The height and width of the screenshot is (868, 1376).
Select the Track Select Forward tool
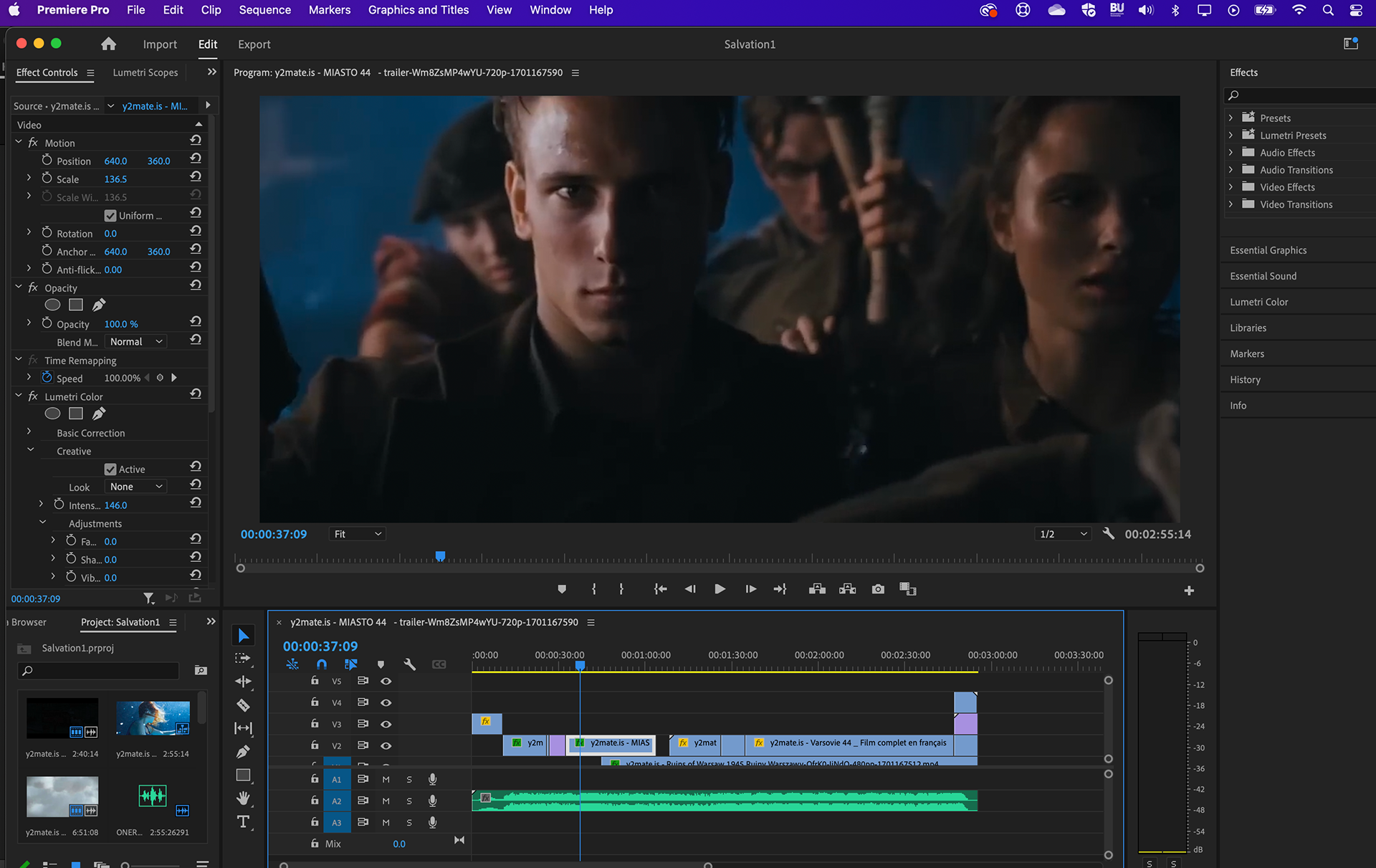(244, 658)
